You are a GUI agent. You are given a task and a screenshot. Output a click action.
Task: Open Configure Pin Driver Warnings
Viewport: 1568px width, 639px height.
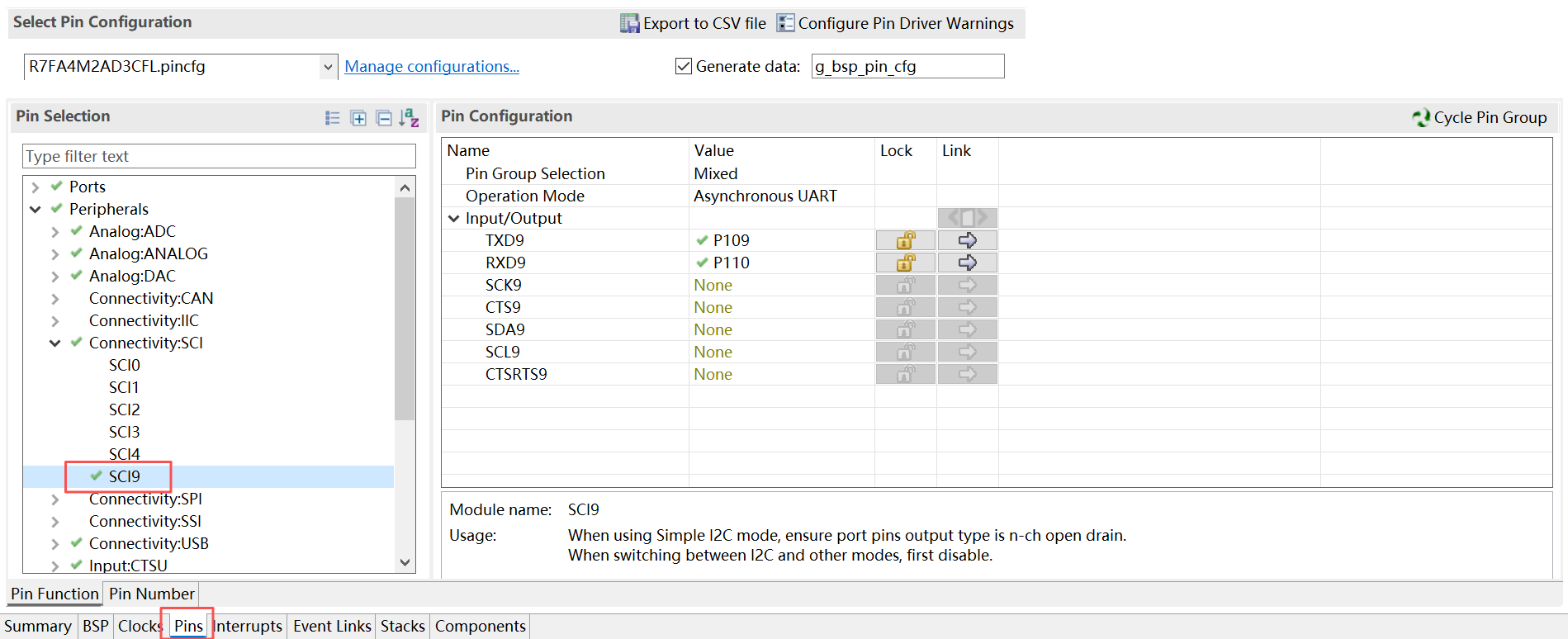point(896,23)
